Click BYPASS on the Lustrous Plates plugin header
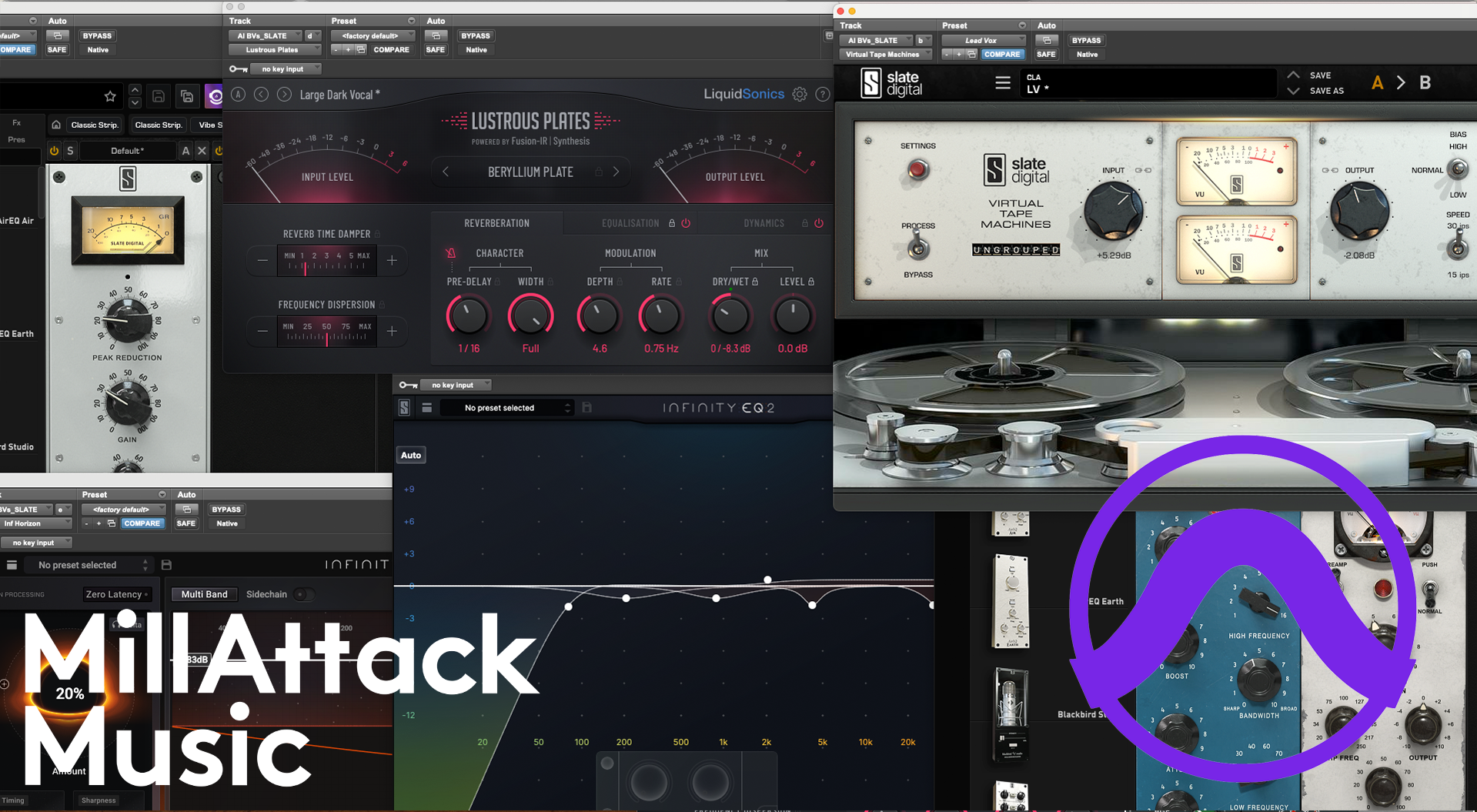Viewport: 1477px width, 812px height. tap(475, 35)
